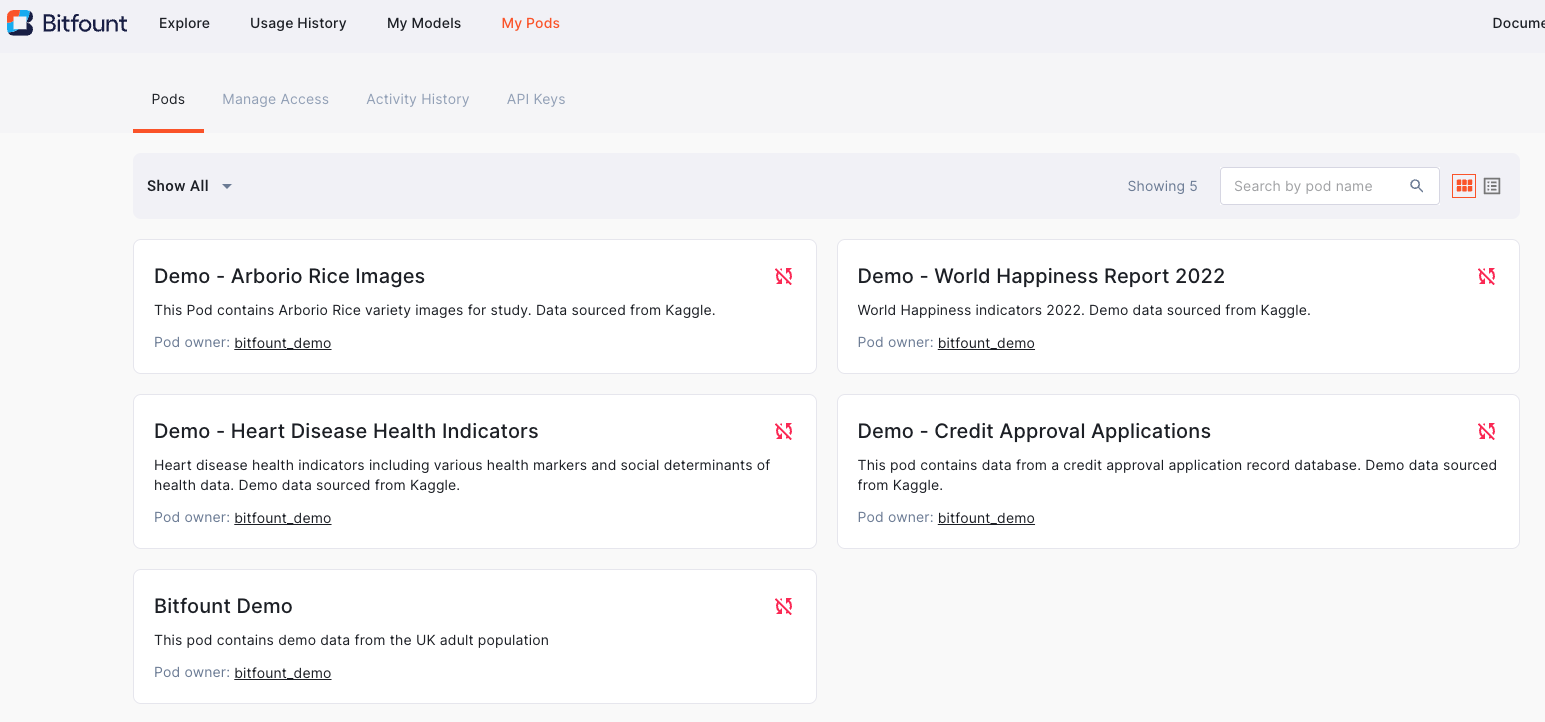The width and height of the screenshot is (1545, 722).
Task: Switch to Manage Access tab
Action: (276, 99)
